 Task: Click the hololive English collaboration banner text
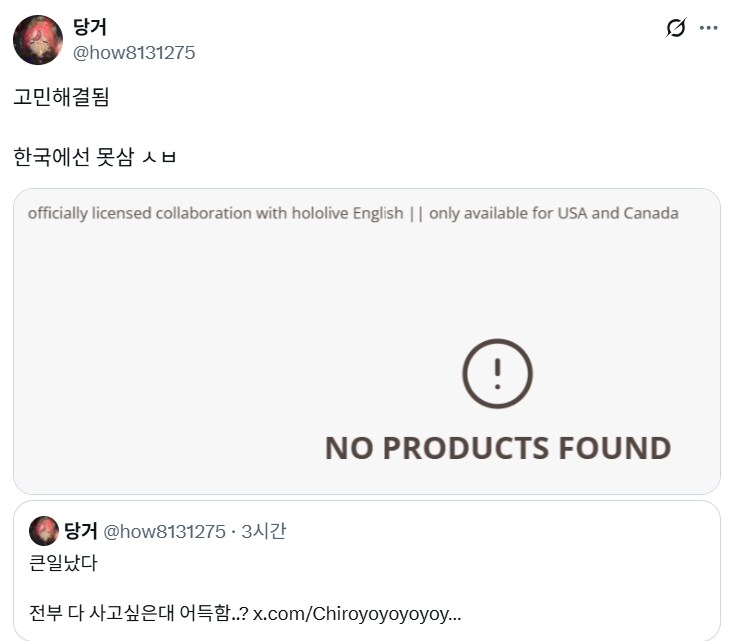pos(215,213)
